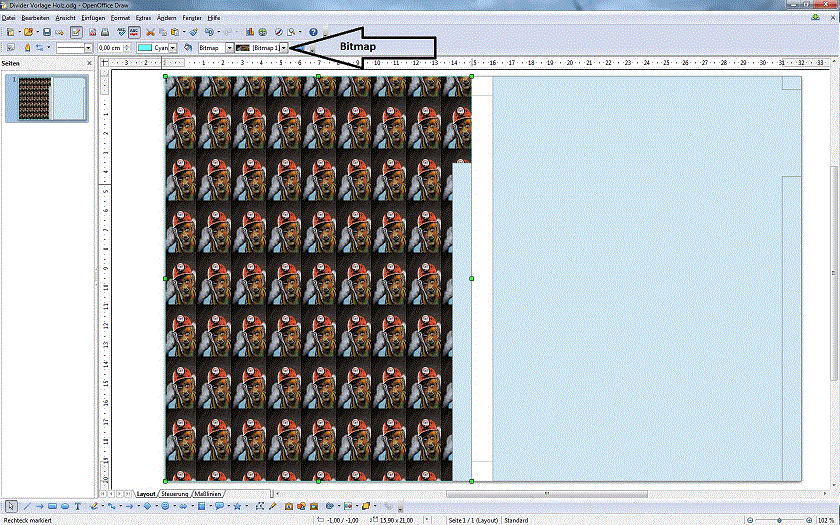
Task: Open the Bitmap fill style dropdown
Action: 230,47
